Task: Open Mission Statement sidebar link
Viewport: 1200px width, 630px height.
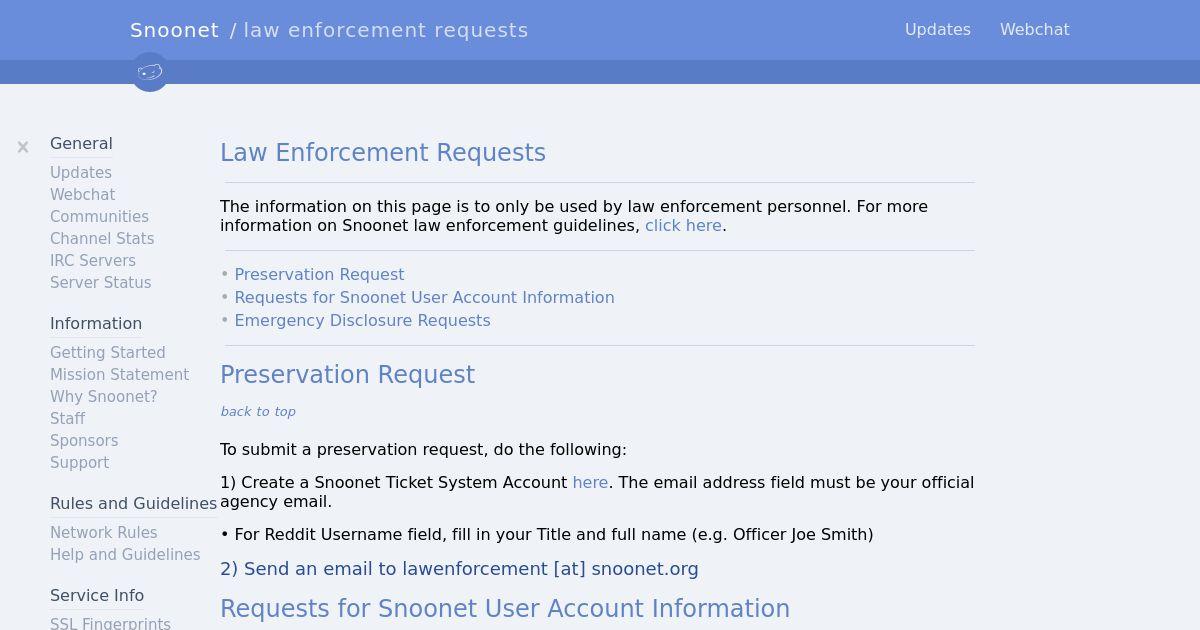Action: (119, 375)
